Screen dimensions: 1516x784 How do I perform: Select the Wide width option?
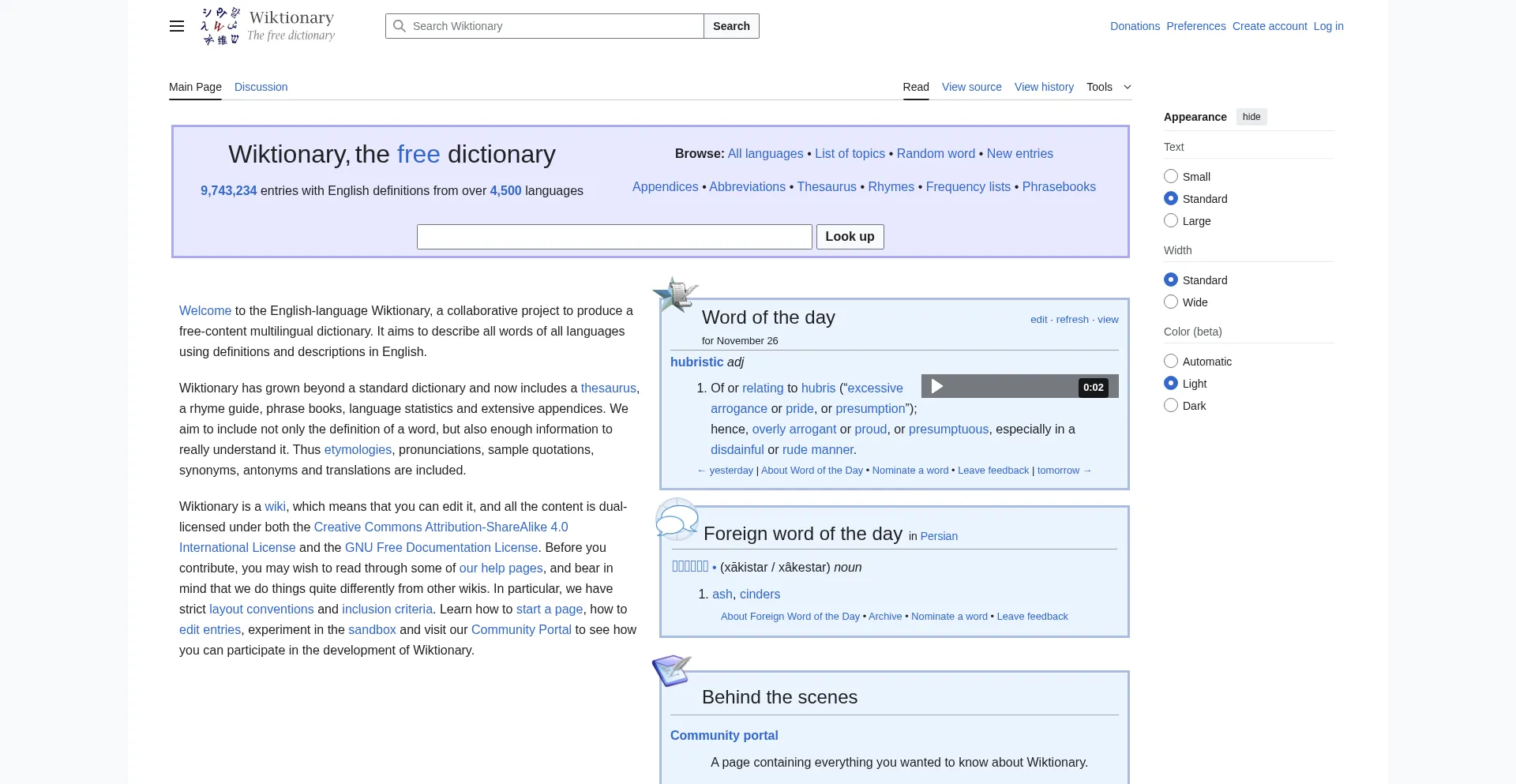coord(1171,302)
